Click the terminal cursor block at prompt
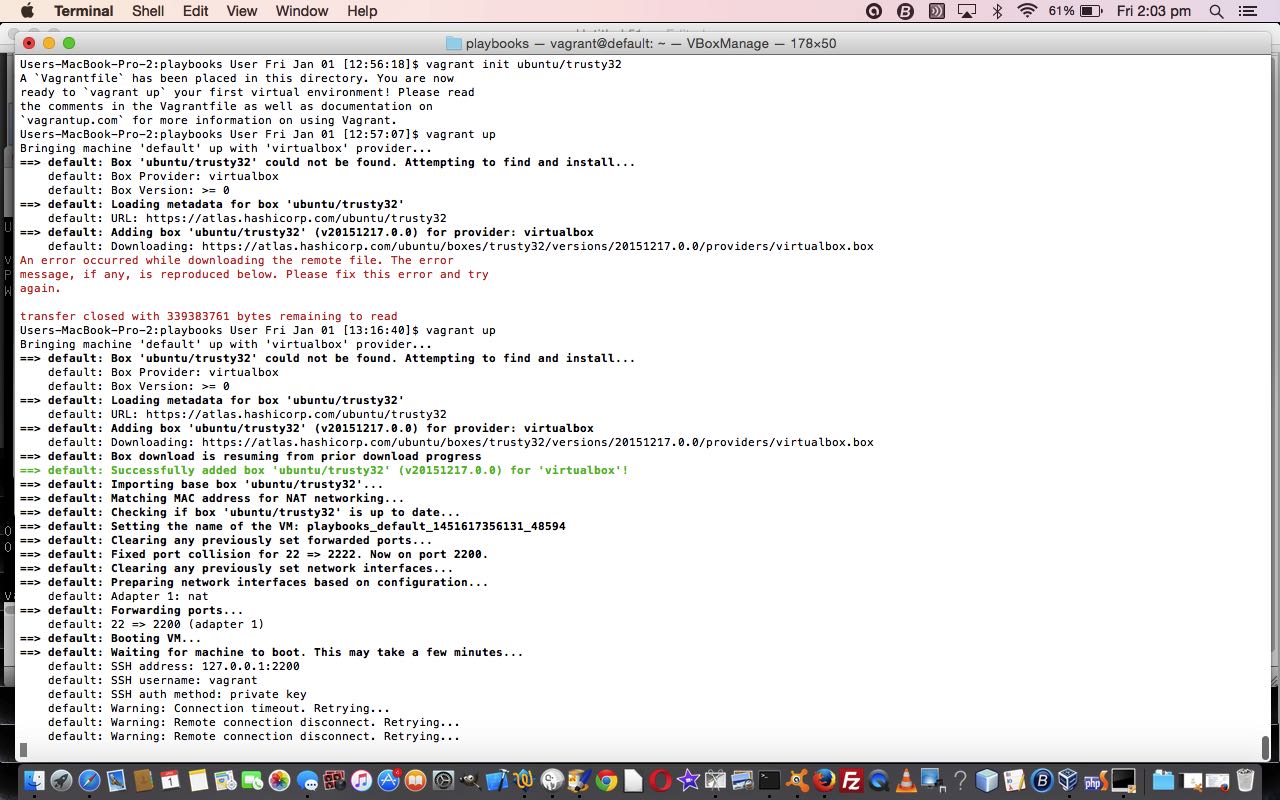The width and height of the screenshot is (1280, 800). click(23, 750)
